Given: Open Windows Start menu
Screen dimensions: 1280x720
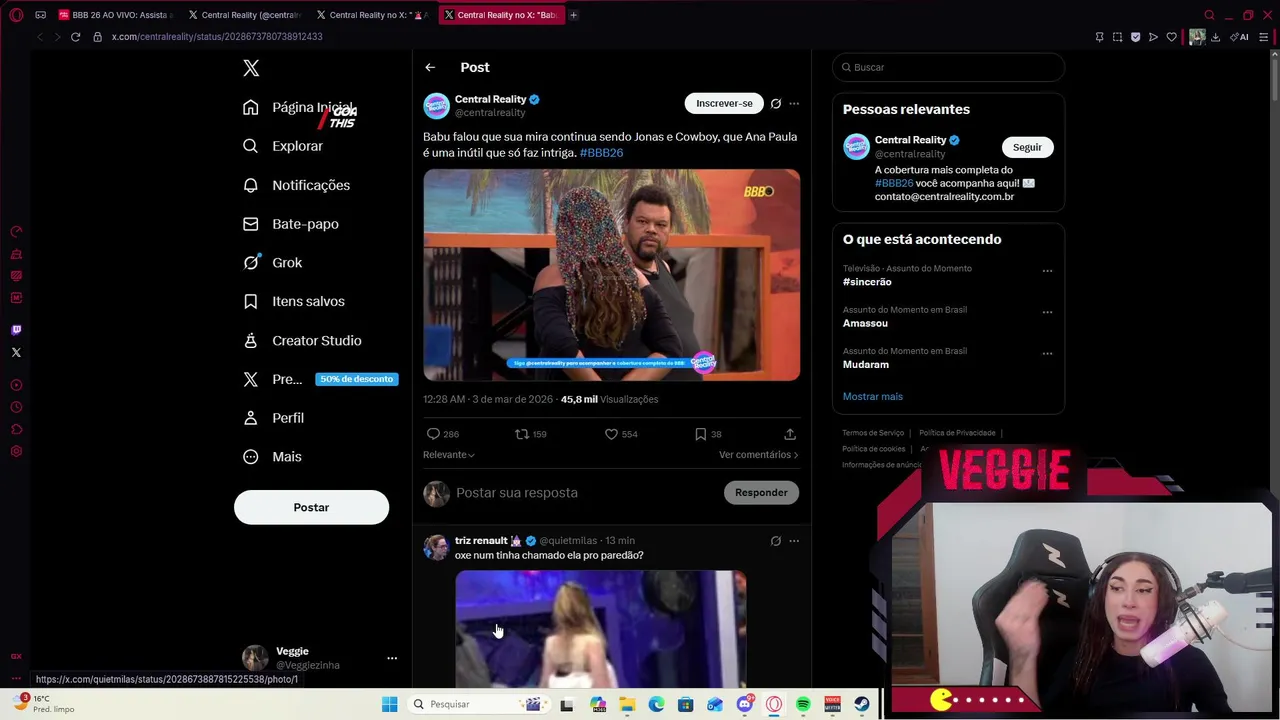Looking at the screenshot, I should tap(389, 704).
